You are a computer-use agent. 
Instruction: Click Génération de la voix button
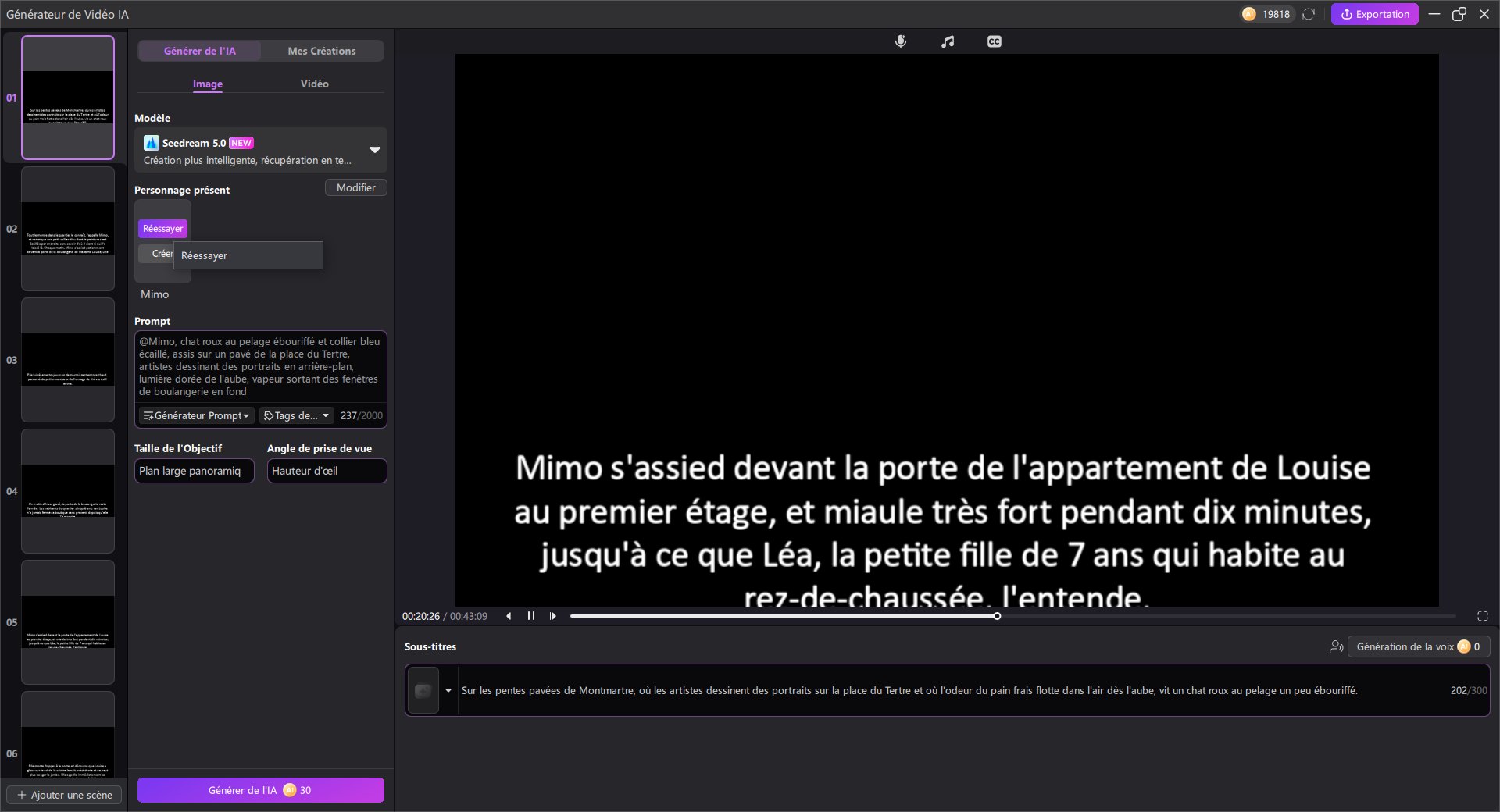tap(1418, 646)
